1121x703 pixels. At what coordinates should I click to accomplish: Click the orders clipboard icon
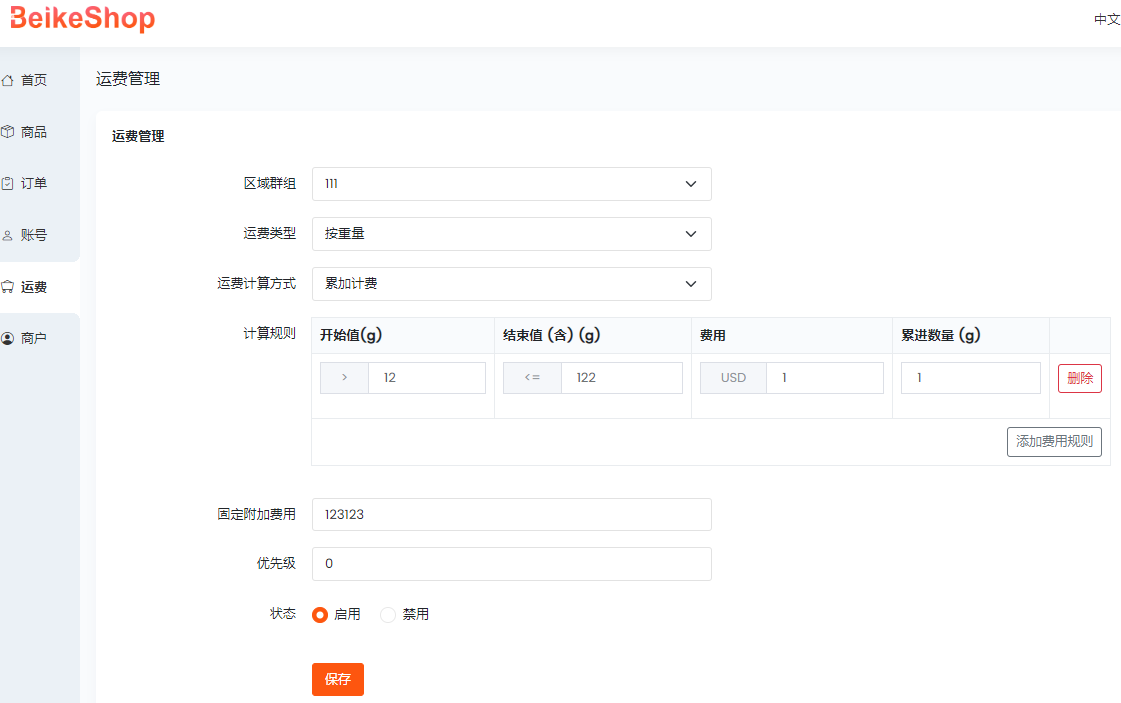coord(8,184)
